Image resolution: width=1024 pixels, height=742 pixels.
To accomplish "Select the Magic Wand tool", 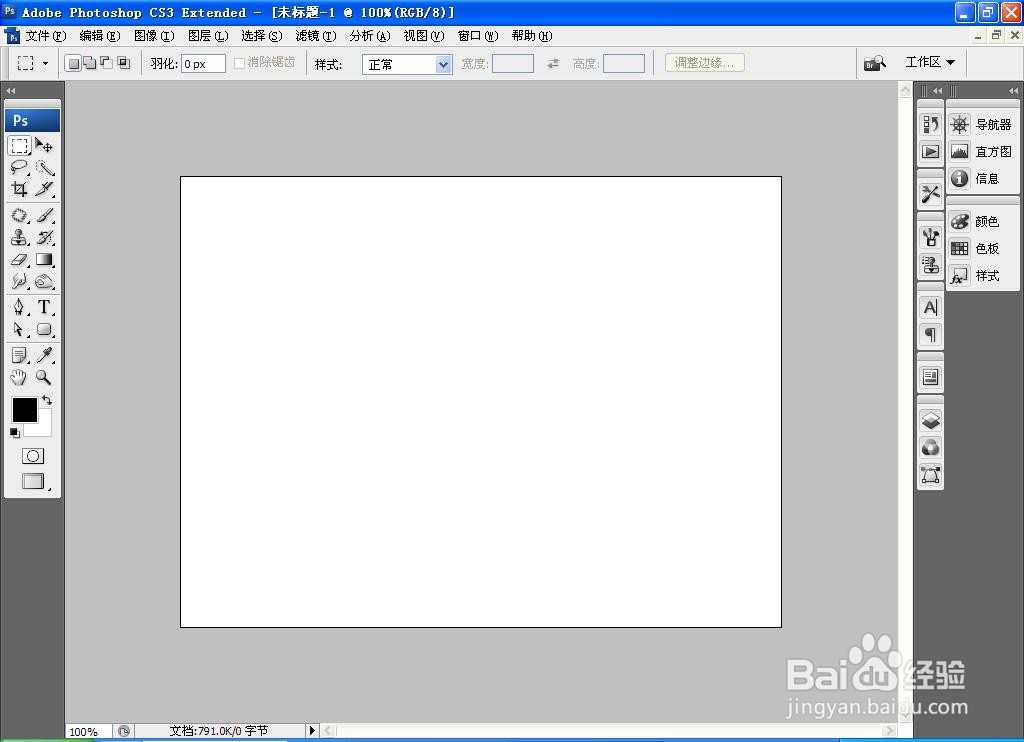I will (x=44, y=167).
